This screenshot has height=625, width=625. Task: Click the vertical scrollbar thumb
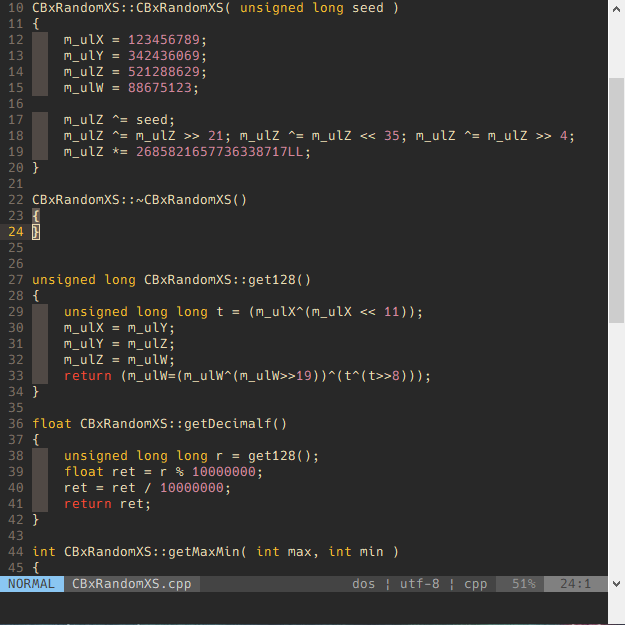tap(616, 200)
